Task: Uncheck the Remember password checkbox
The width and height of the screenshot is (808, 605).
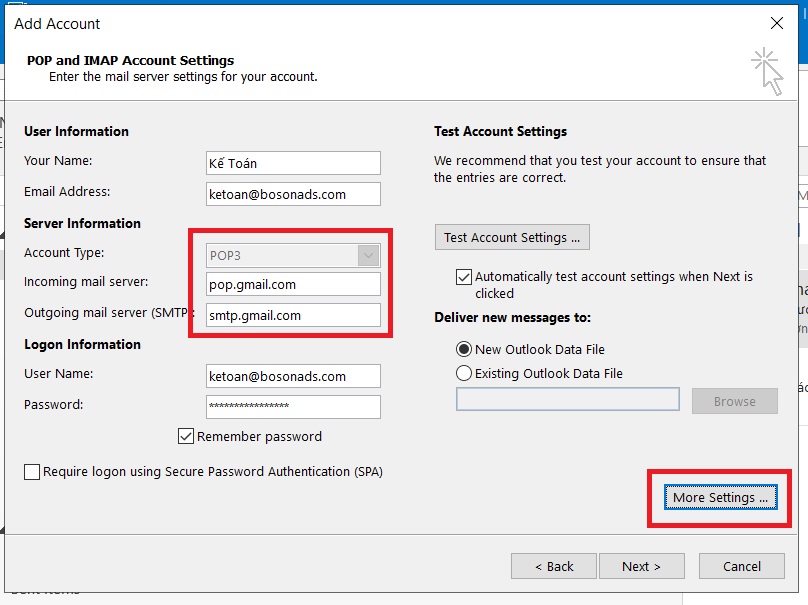Action: 185,436
